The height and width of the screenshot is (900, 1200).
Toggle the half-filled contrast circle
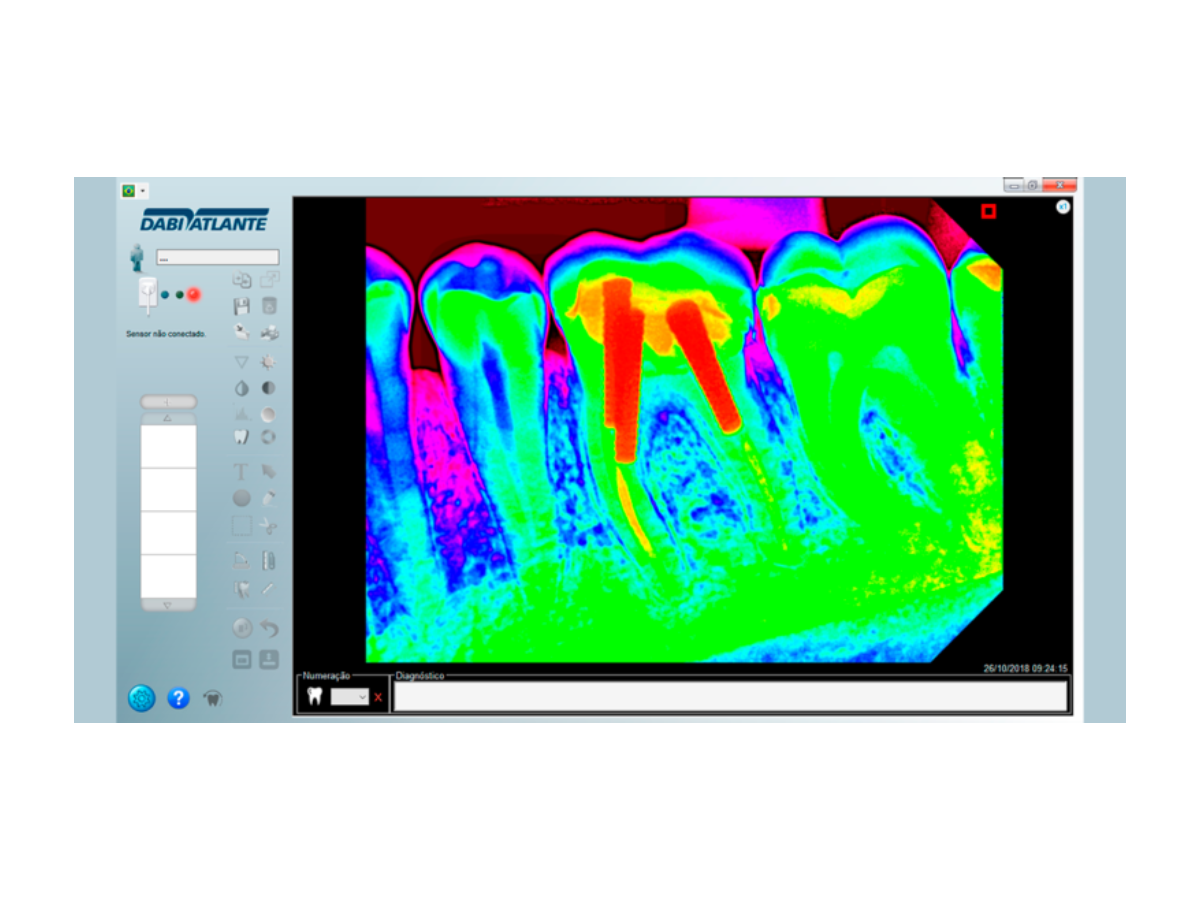tap(269, 387)
